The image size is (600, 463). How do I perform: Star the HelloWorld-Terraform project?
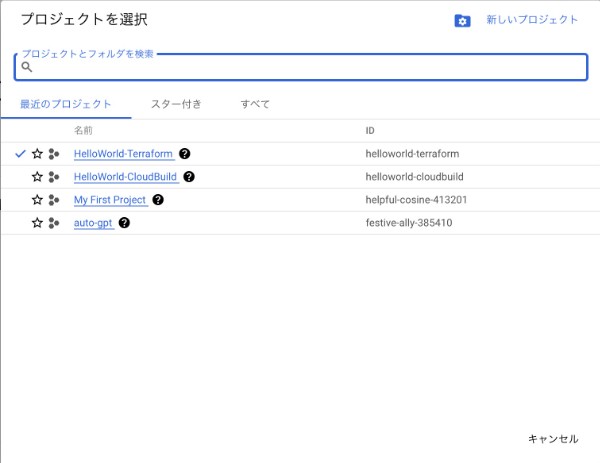tap(37, 154)
